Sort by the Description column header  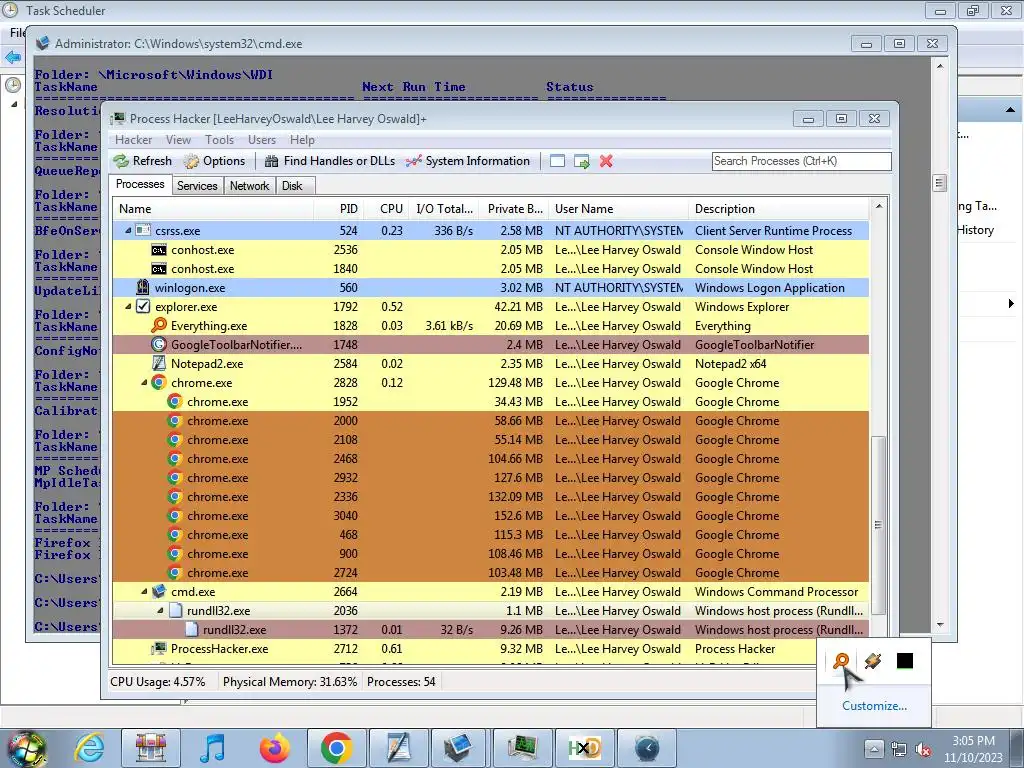[778, 209]
